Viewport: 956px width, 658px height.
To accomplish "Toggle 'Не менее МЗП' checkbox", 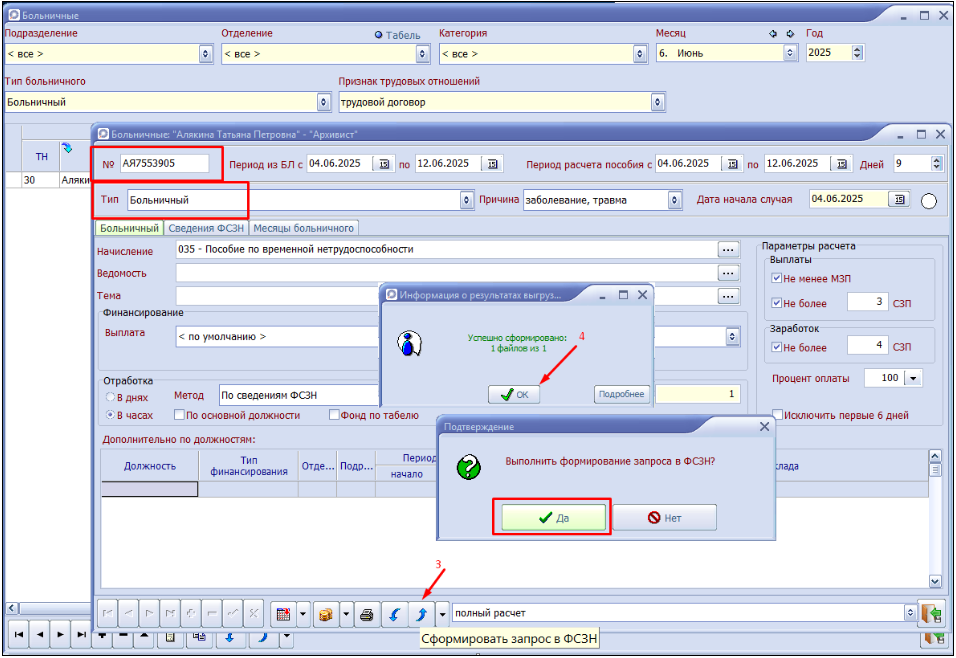I will [x=777, y=278].
